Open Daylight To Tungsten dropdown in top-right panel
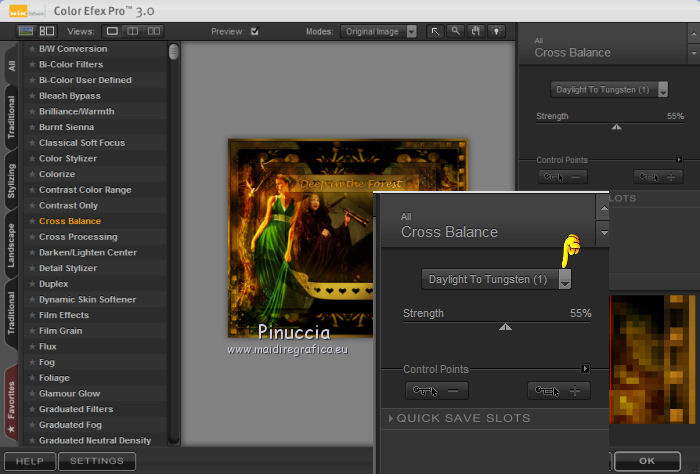The width and height of the screenshot is (700, 474). click(609, 90)
